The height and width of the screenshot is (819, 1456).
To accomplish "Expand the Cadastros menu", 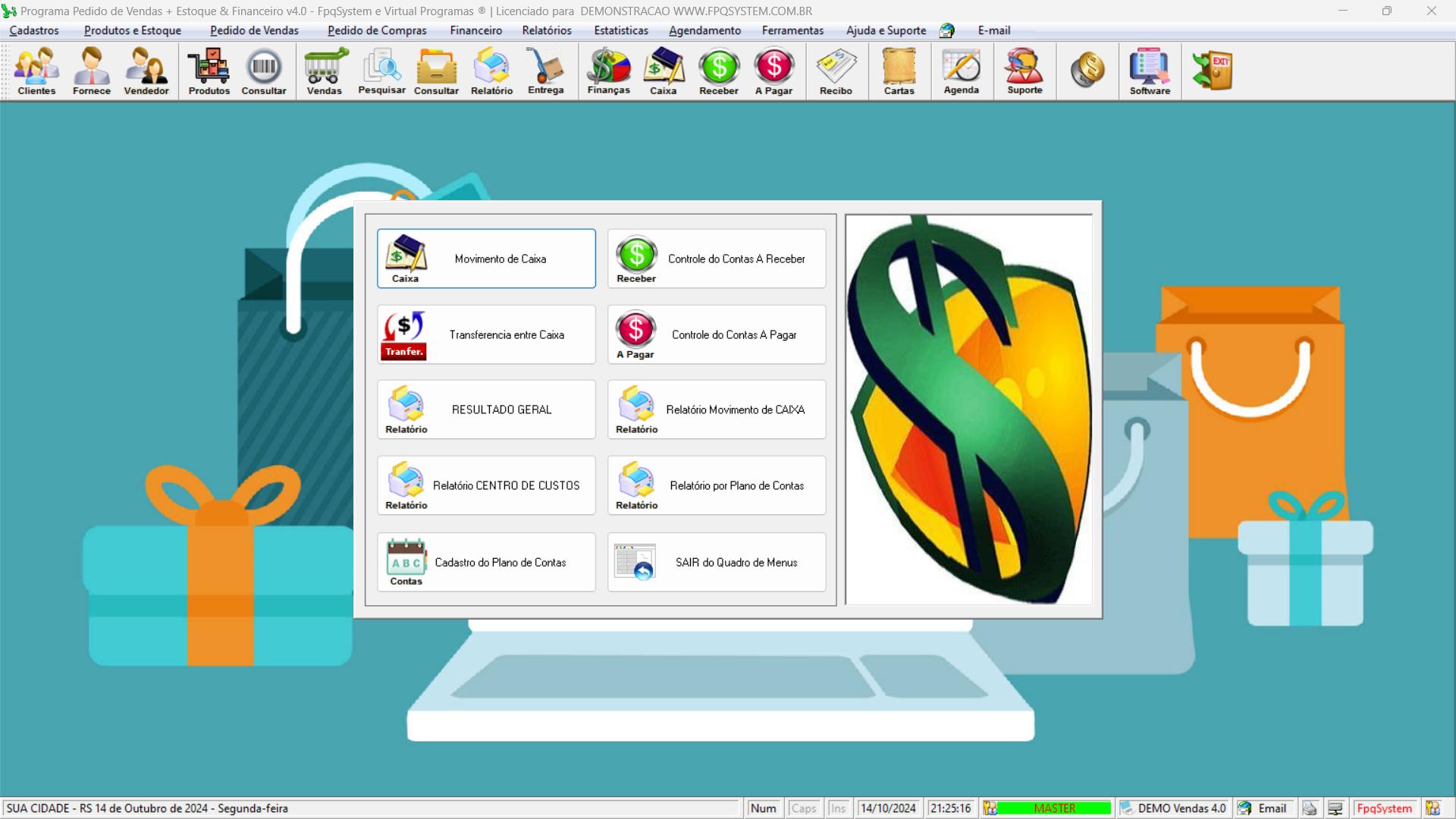I will pyautogui.click(x=34, y=30).
